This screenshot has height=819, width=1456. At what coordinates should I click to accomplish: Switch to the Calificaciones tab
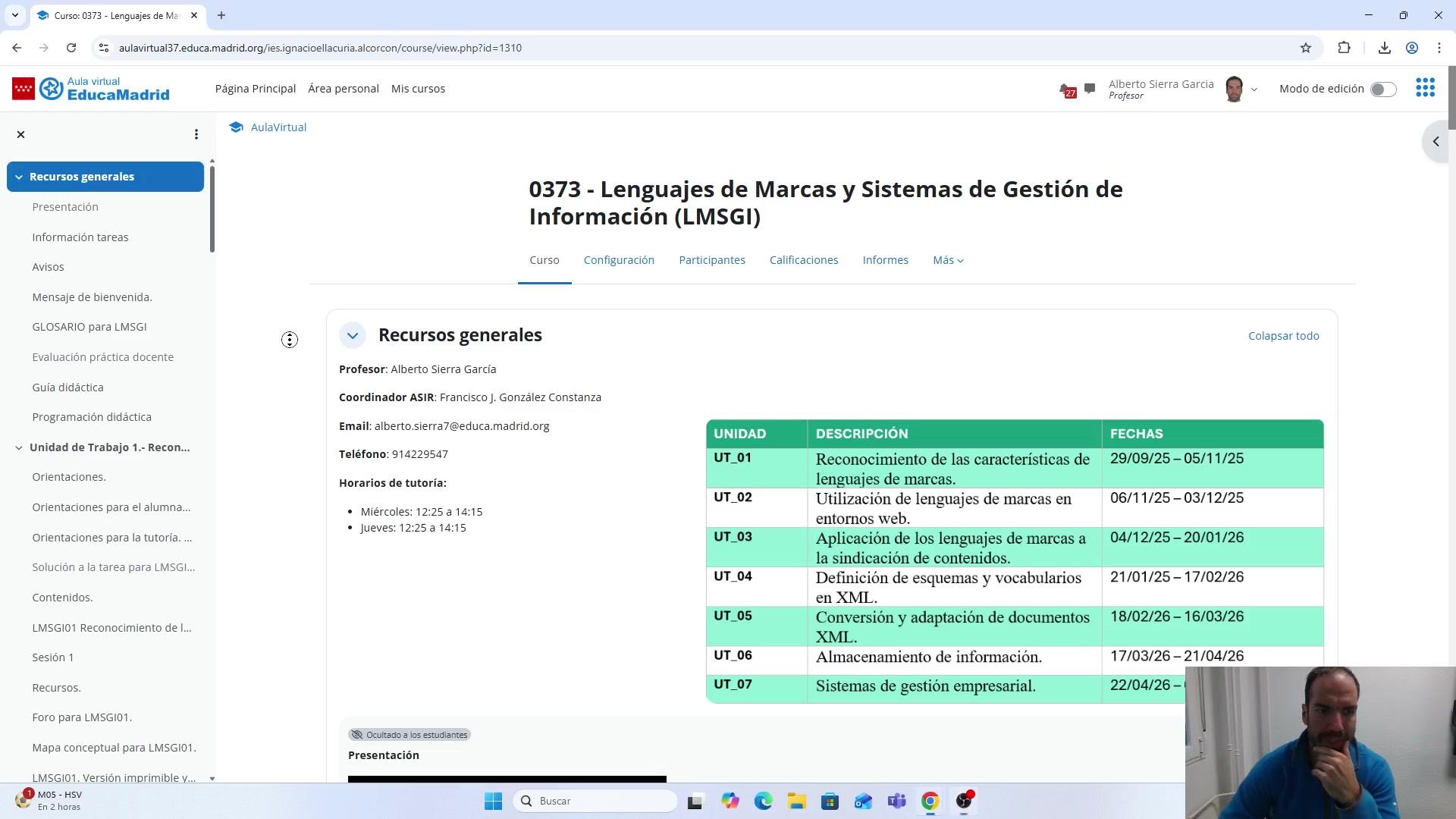(x=803, y=260)
